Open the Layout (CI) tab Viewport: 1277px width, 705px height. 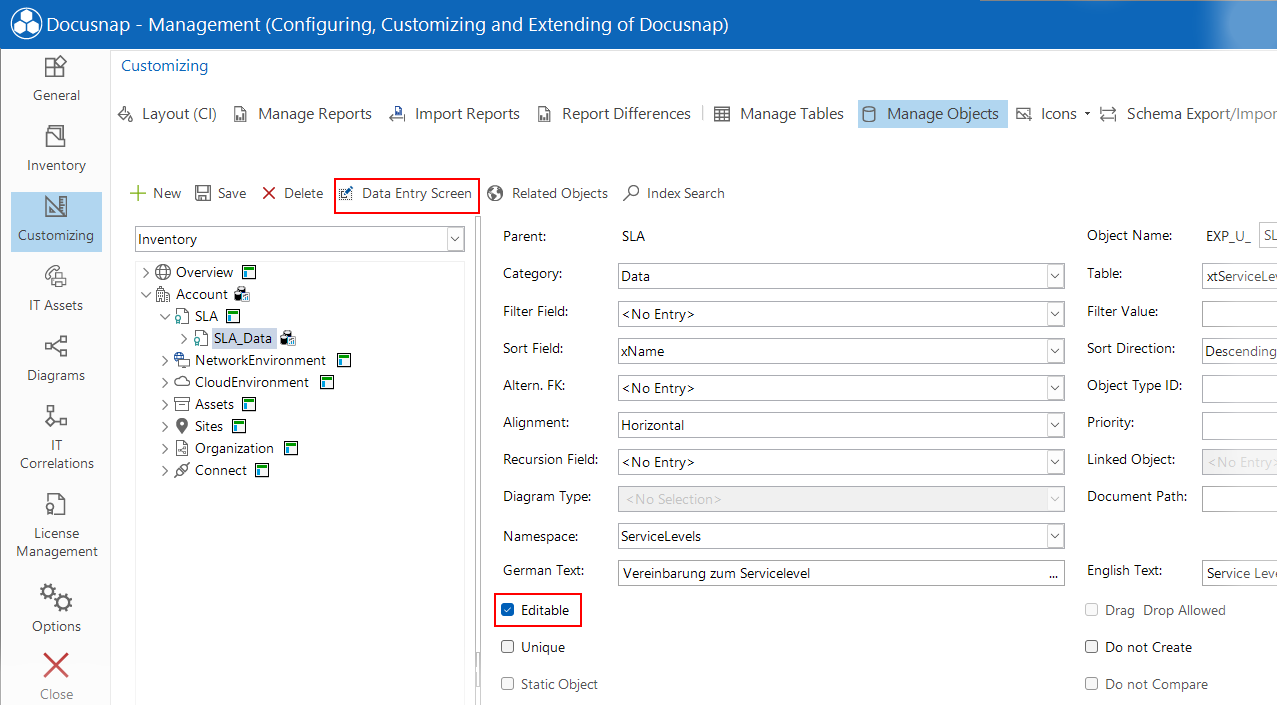168,114
